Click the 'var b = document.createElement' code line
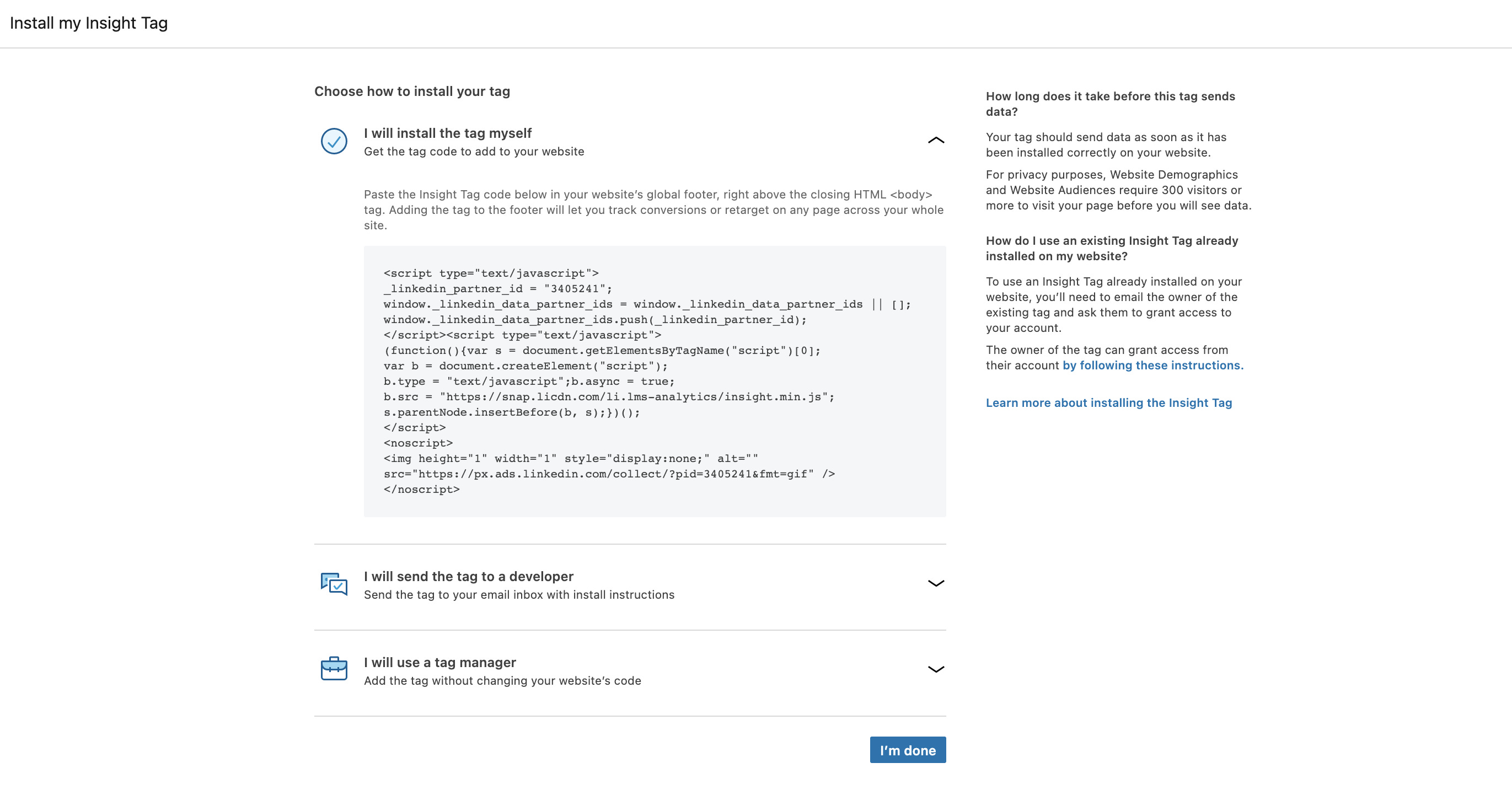 [x=526, y=366]
